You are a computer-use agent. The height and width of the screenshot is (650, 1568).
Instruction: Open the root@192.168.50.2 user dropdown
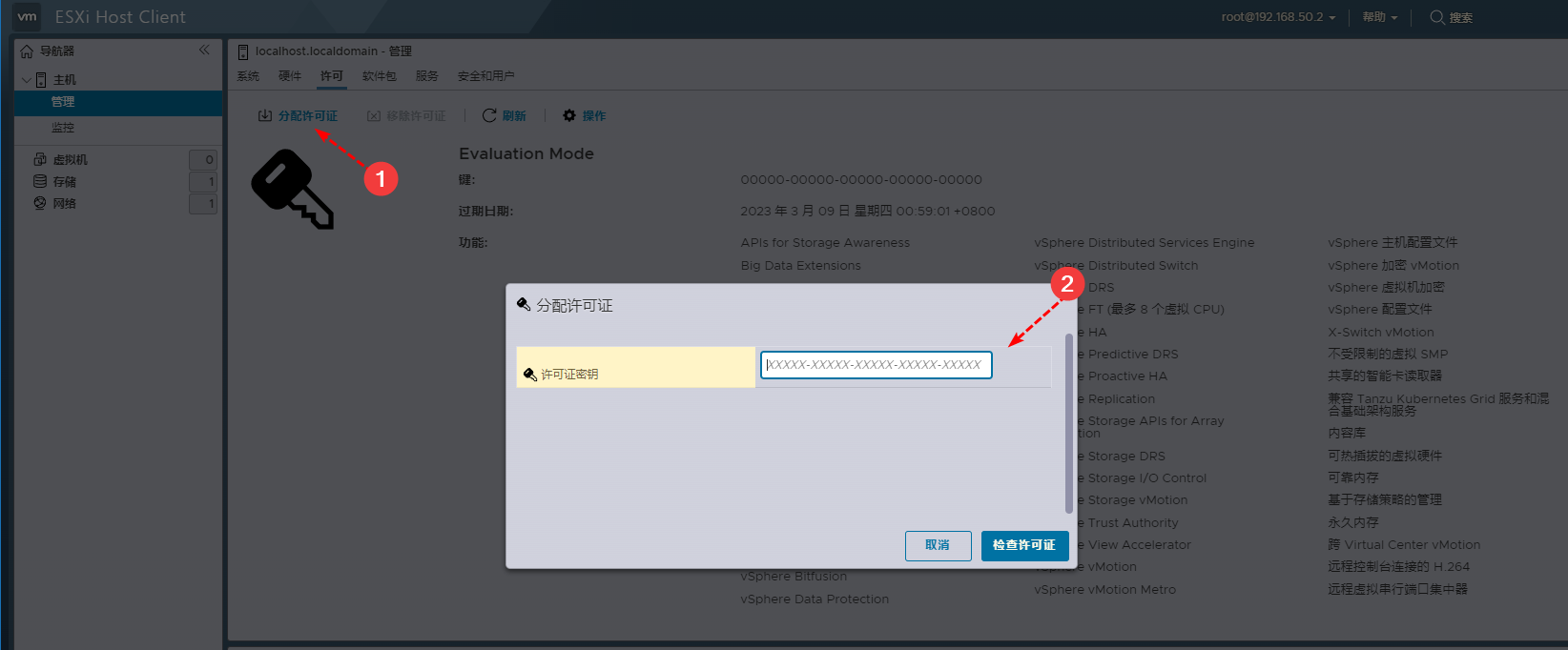[1278, 17]
